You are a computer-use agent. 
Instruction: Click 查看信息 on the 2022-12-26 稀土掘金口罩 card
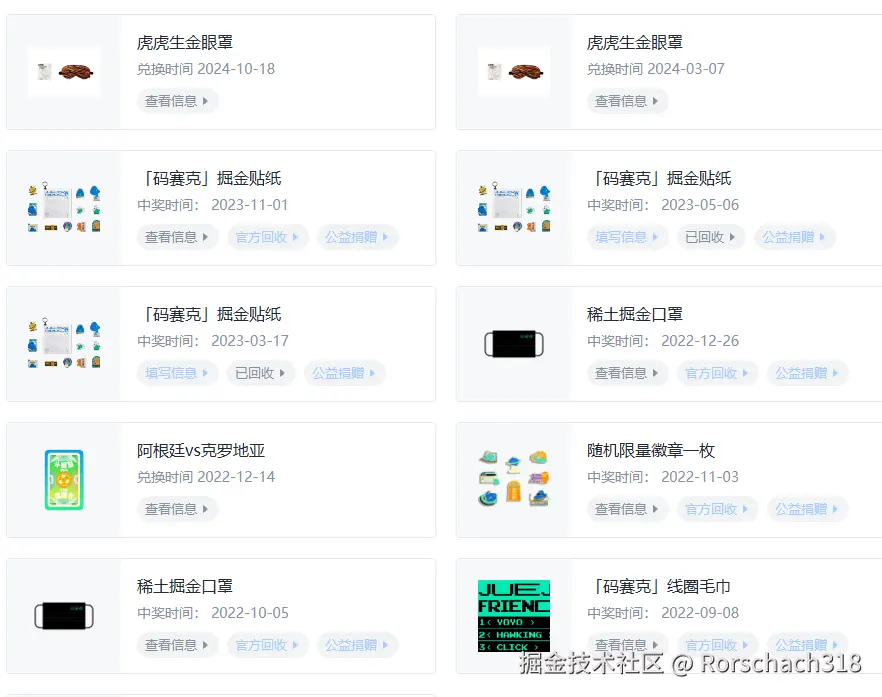click(627, 373)
